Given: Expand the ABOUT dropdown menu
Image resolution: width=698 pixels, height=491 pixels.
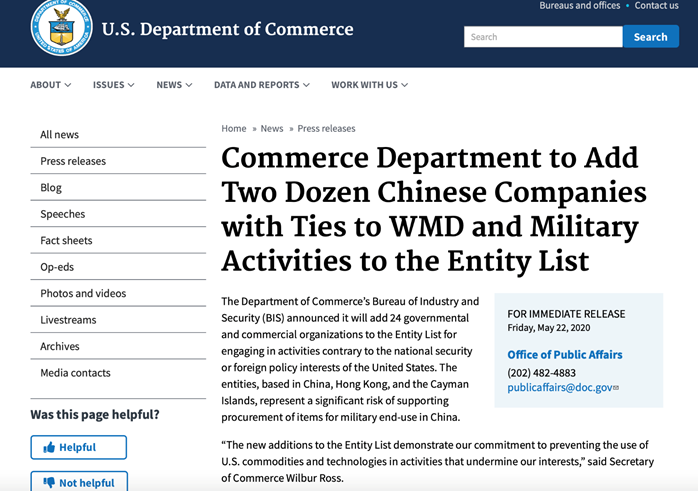Looking at the screenshot, I should click(x=50, y=85).
